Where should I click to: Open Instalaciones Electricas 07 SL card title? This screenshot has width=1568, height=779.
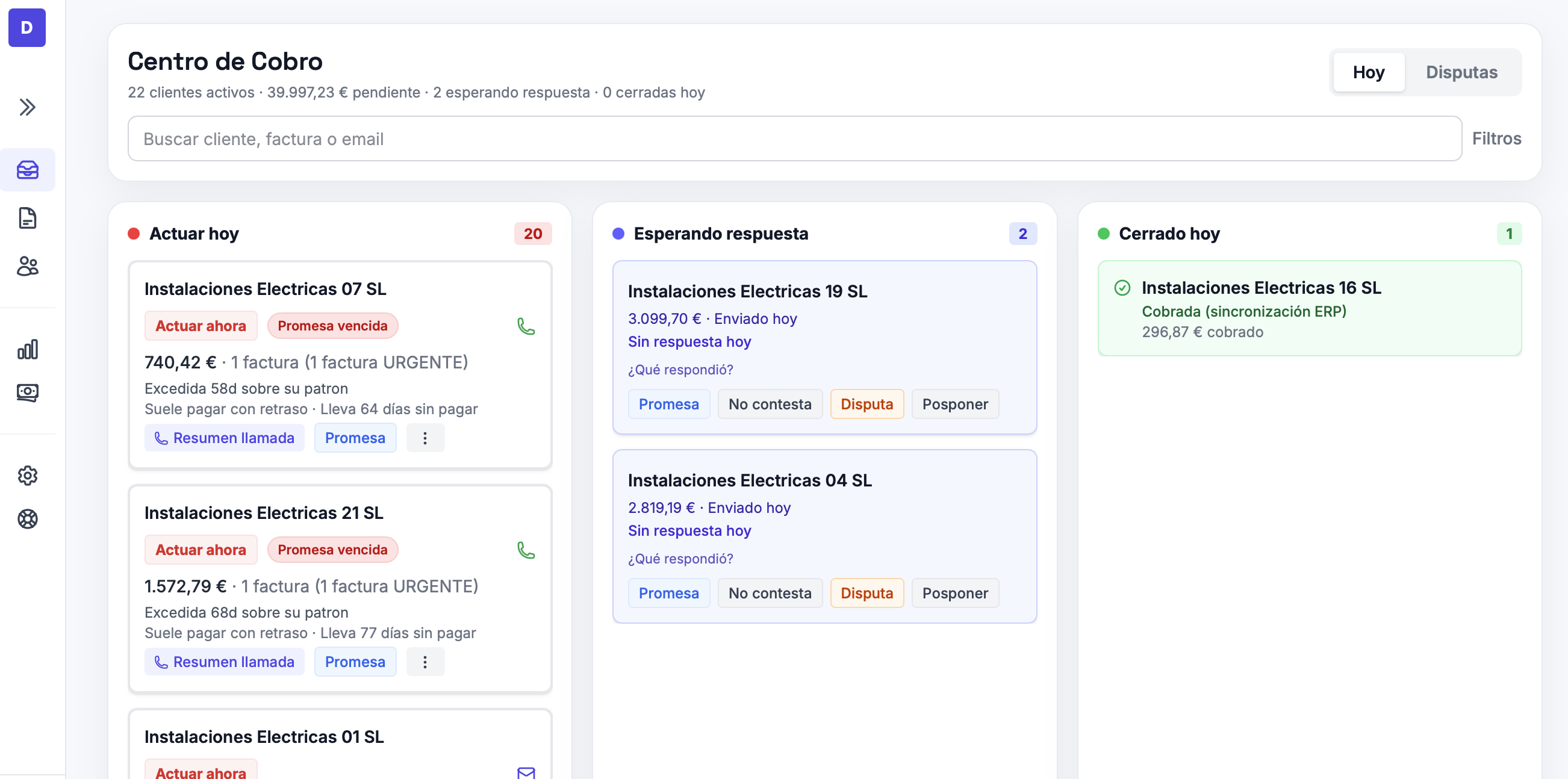tap(266, 288)
